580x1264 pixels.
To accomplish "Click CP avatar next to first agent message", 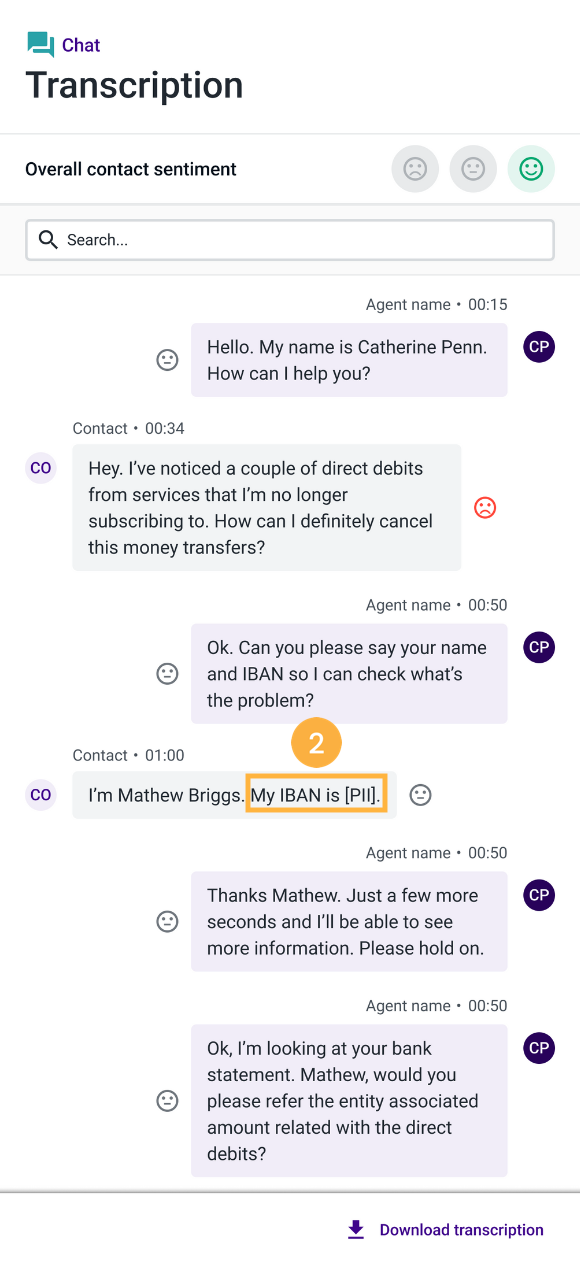I will coord(539,347).
